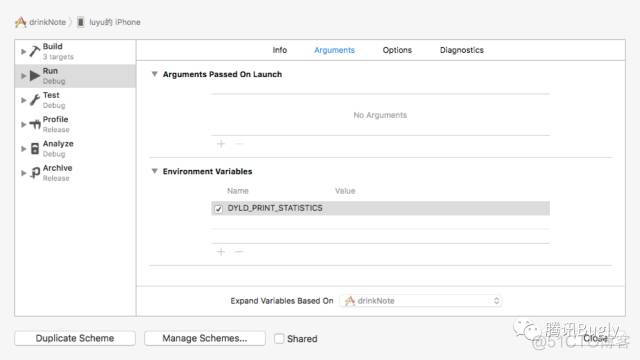Click the Test wrench icon
Image resolution: width=640 pixels, height=360 pixels.
(35, 100)
